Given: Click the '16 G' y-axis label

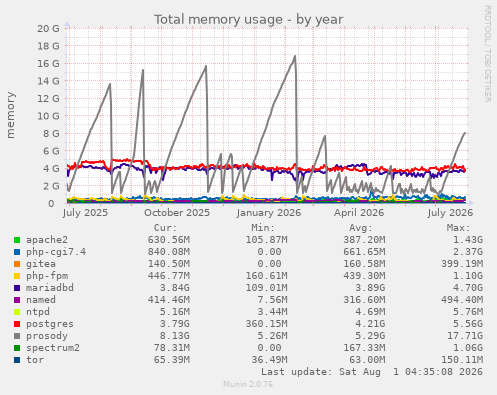Looking at the screenshot, I should [x=48, y=63].
